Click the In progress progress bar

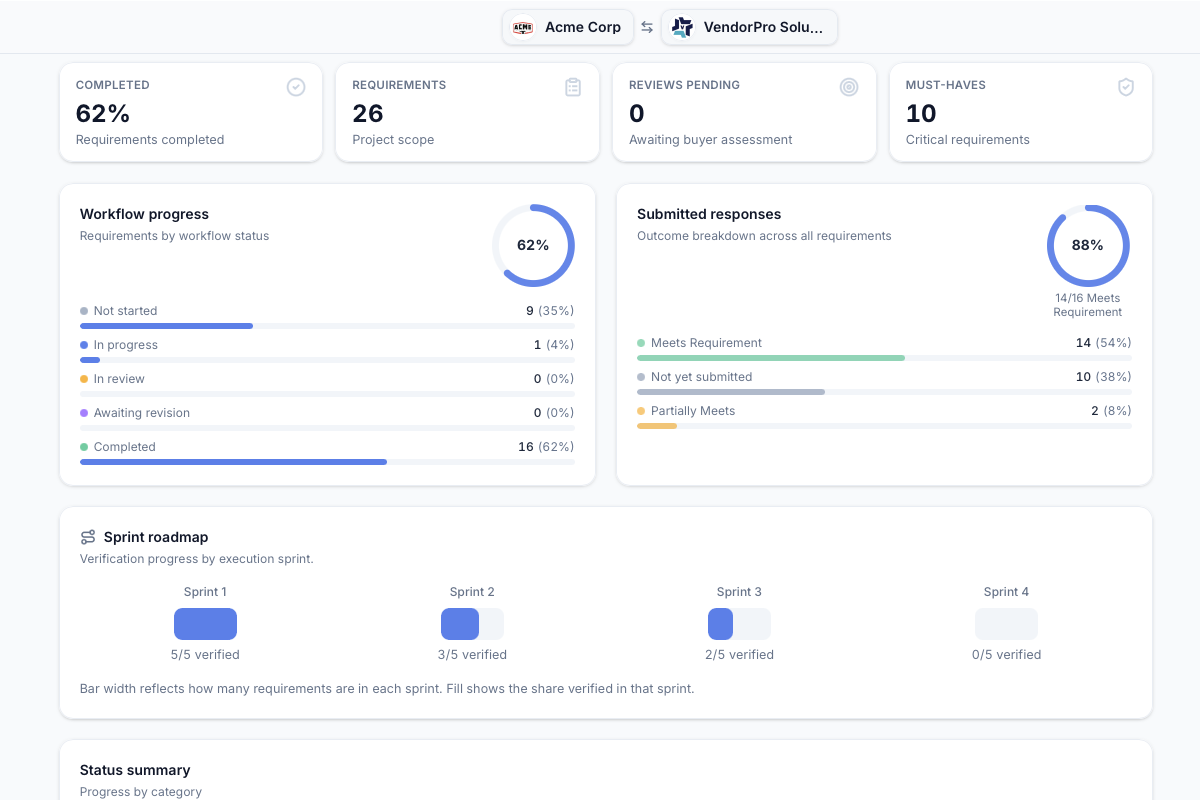[x=327, y=360]
